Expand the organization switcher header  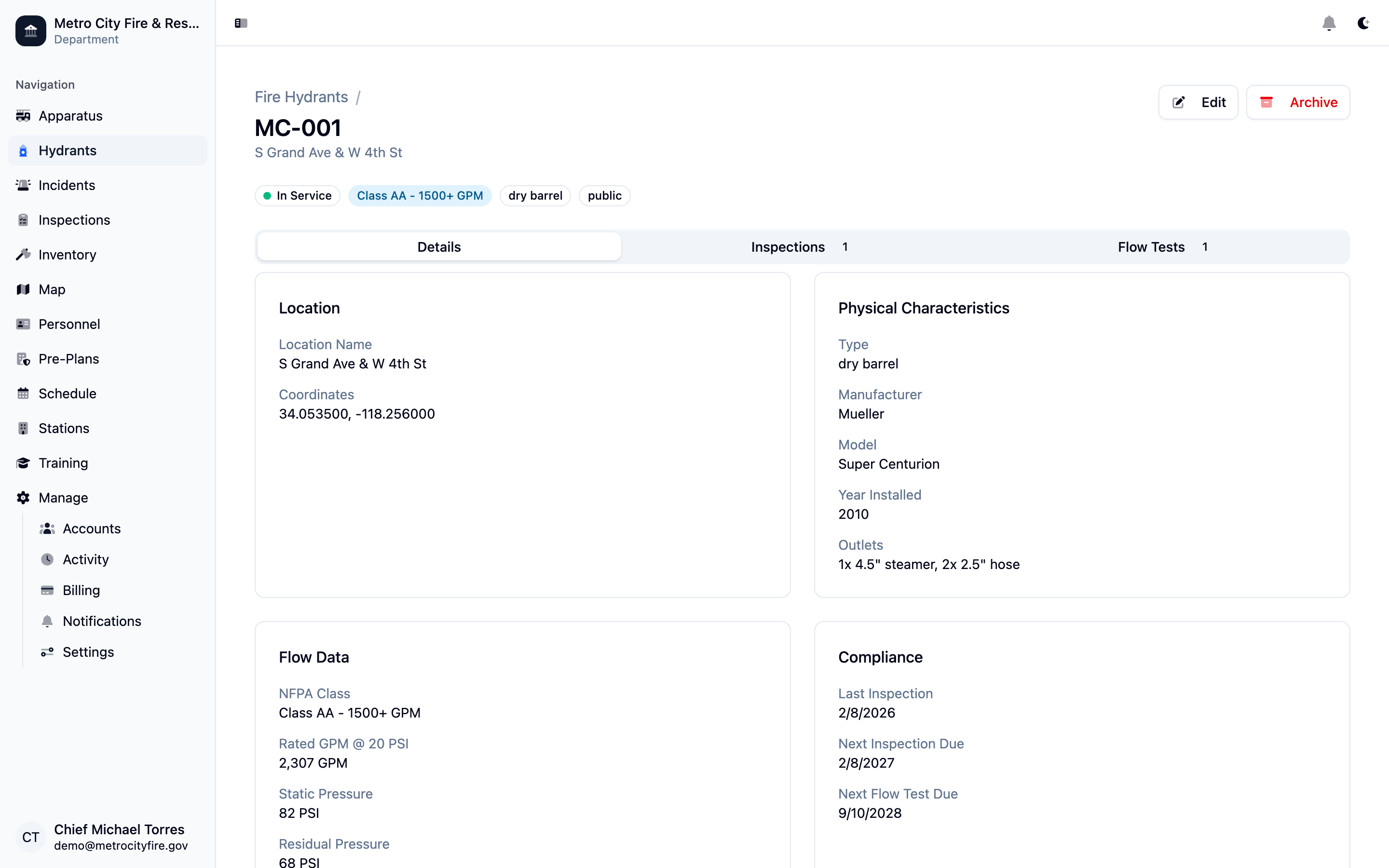coord(108,30)
